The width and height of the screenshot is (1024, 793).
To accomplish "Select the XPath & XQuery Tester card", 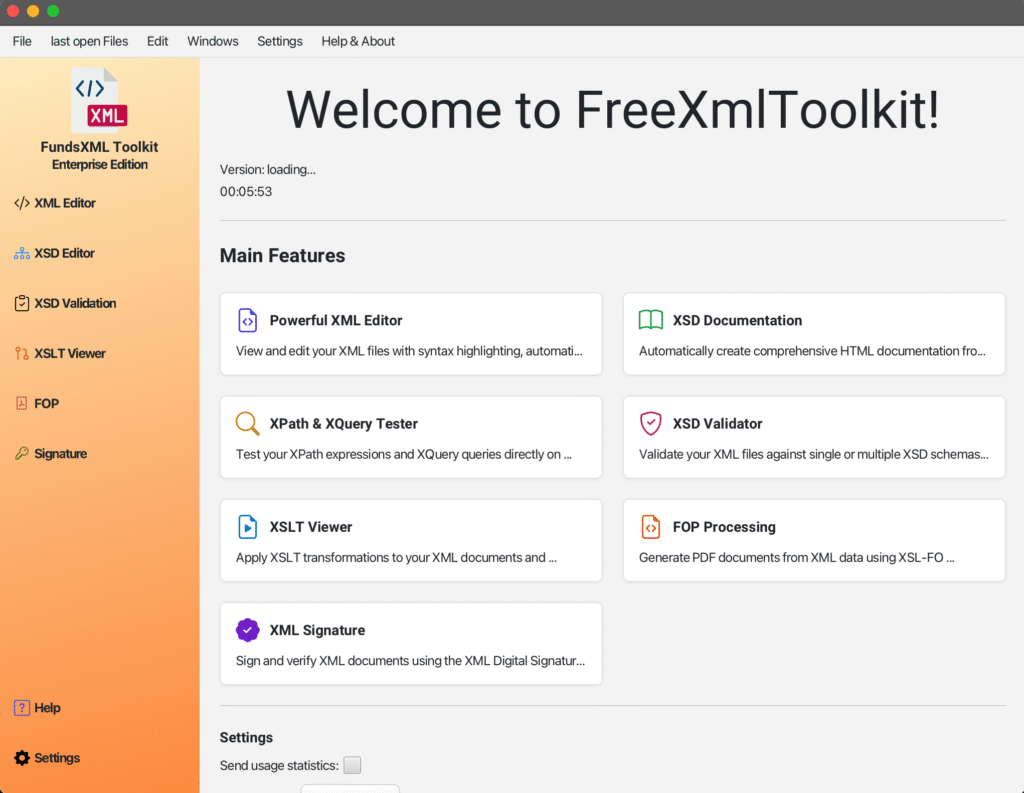I will (x=411, y=437).
